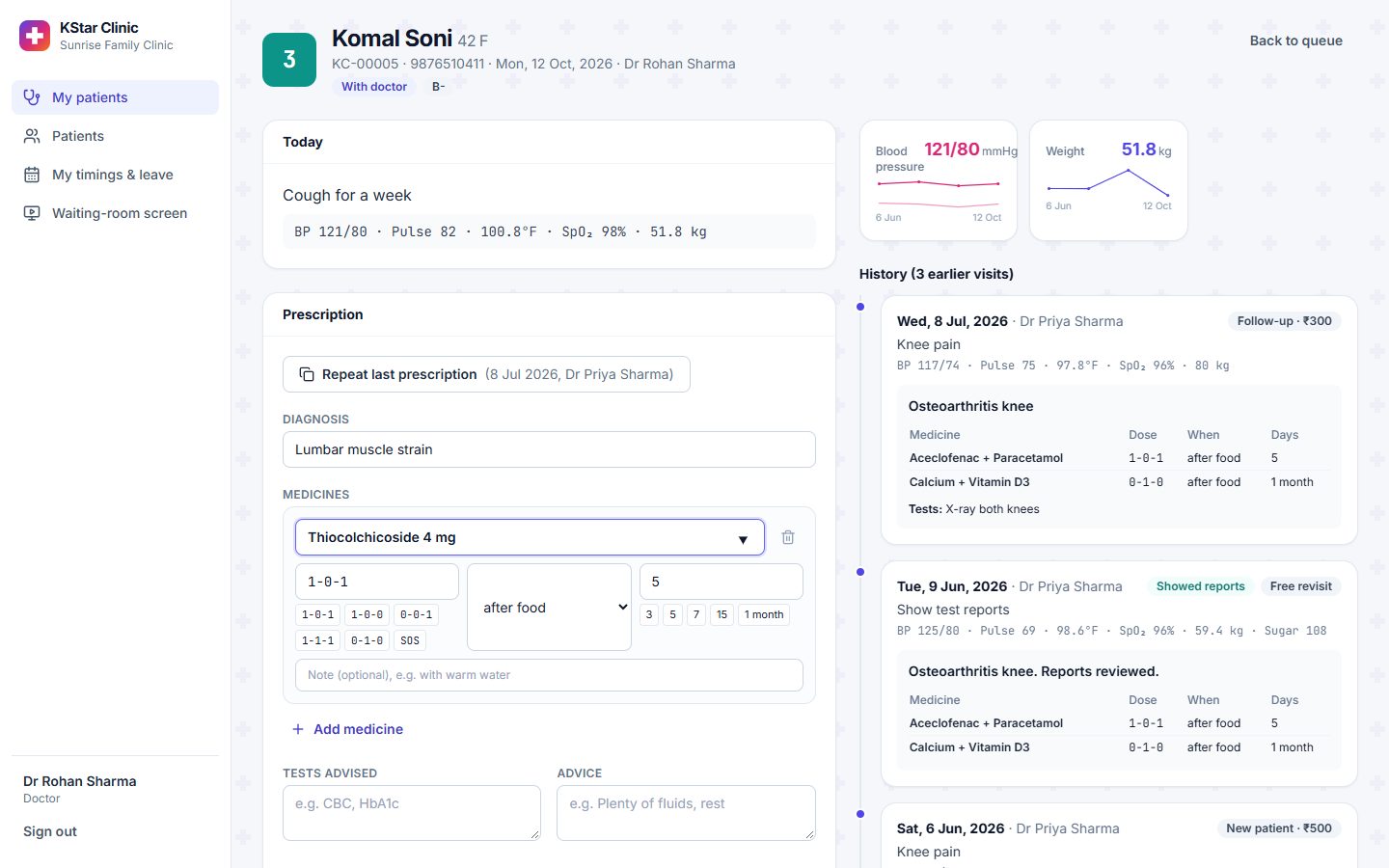
Task: Set duration to 15 days chip
Action: coord(722,614)
